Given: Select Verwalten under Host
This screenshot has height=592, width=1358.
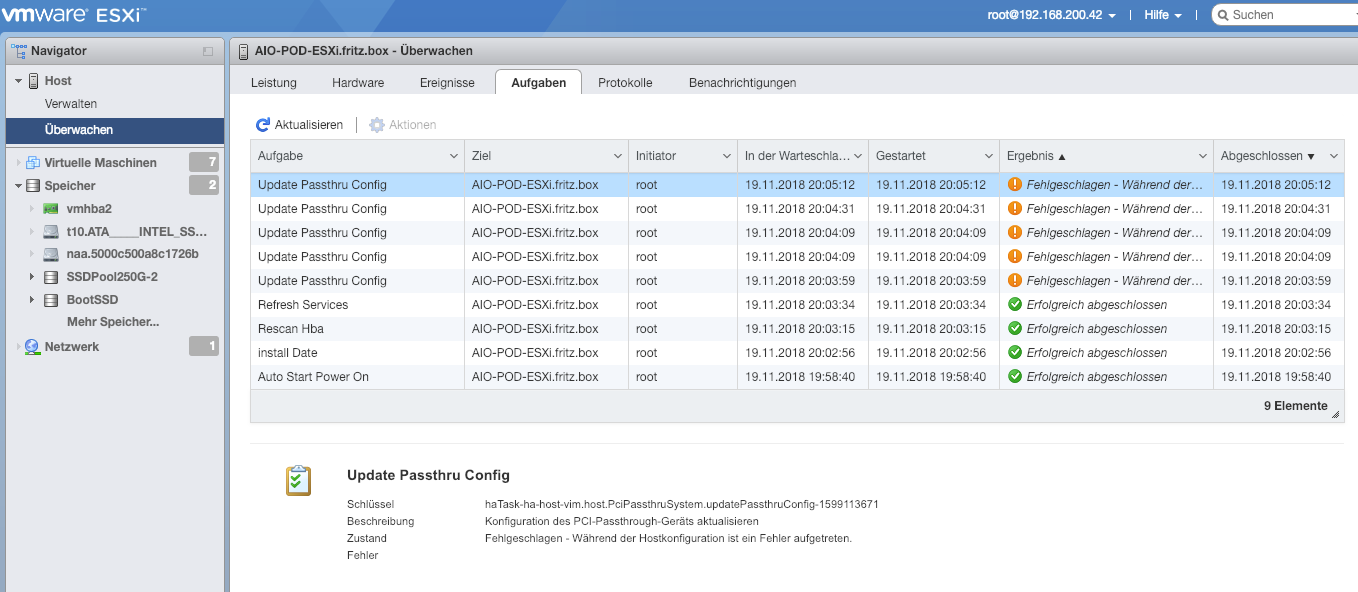Looking at the screenshot, I should 71,104.
